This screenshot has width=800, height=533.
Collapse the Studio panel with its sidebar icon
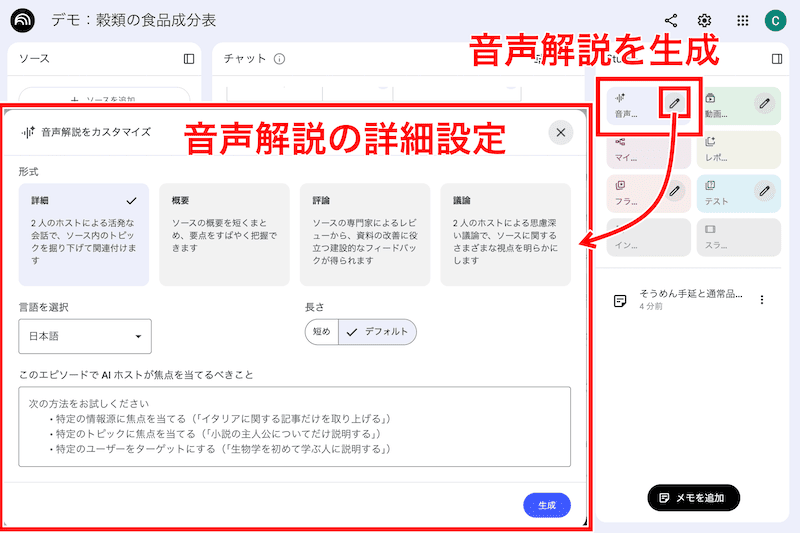(777, 59)
